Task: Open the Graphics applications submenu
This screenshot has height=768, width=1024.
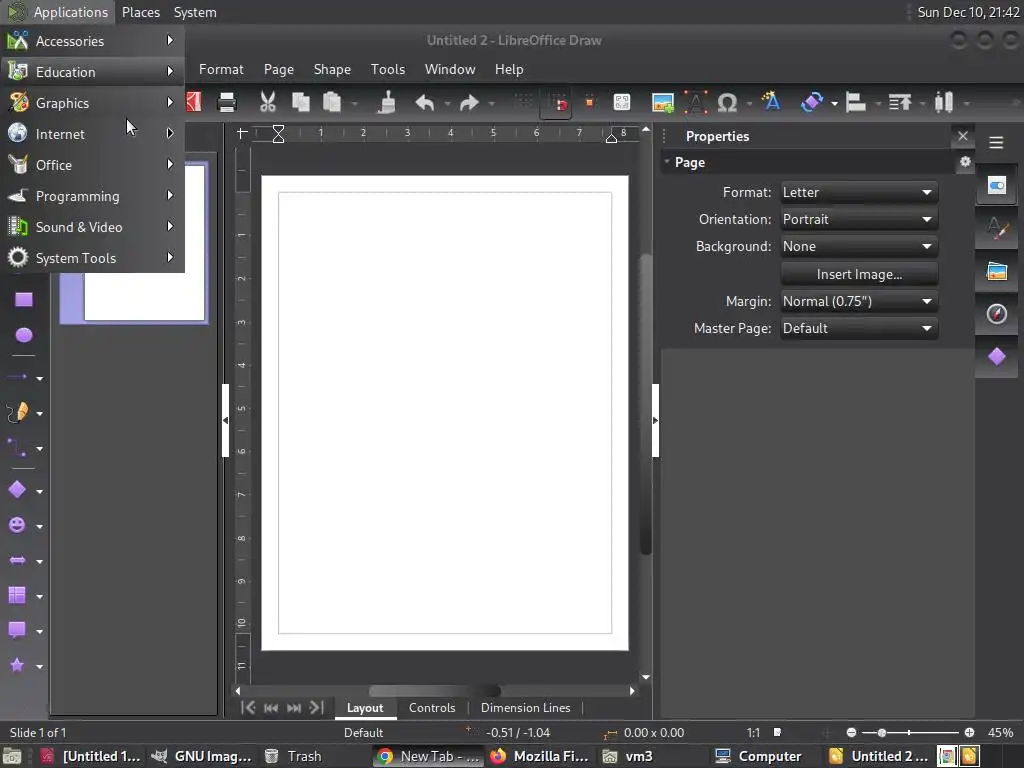Action: point(93,103)
